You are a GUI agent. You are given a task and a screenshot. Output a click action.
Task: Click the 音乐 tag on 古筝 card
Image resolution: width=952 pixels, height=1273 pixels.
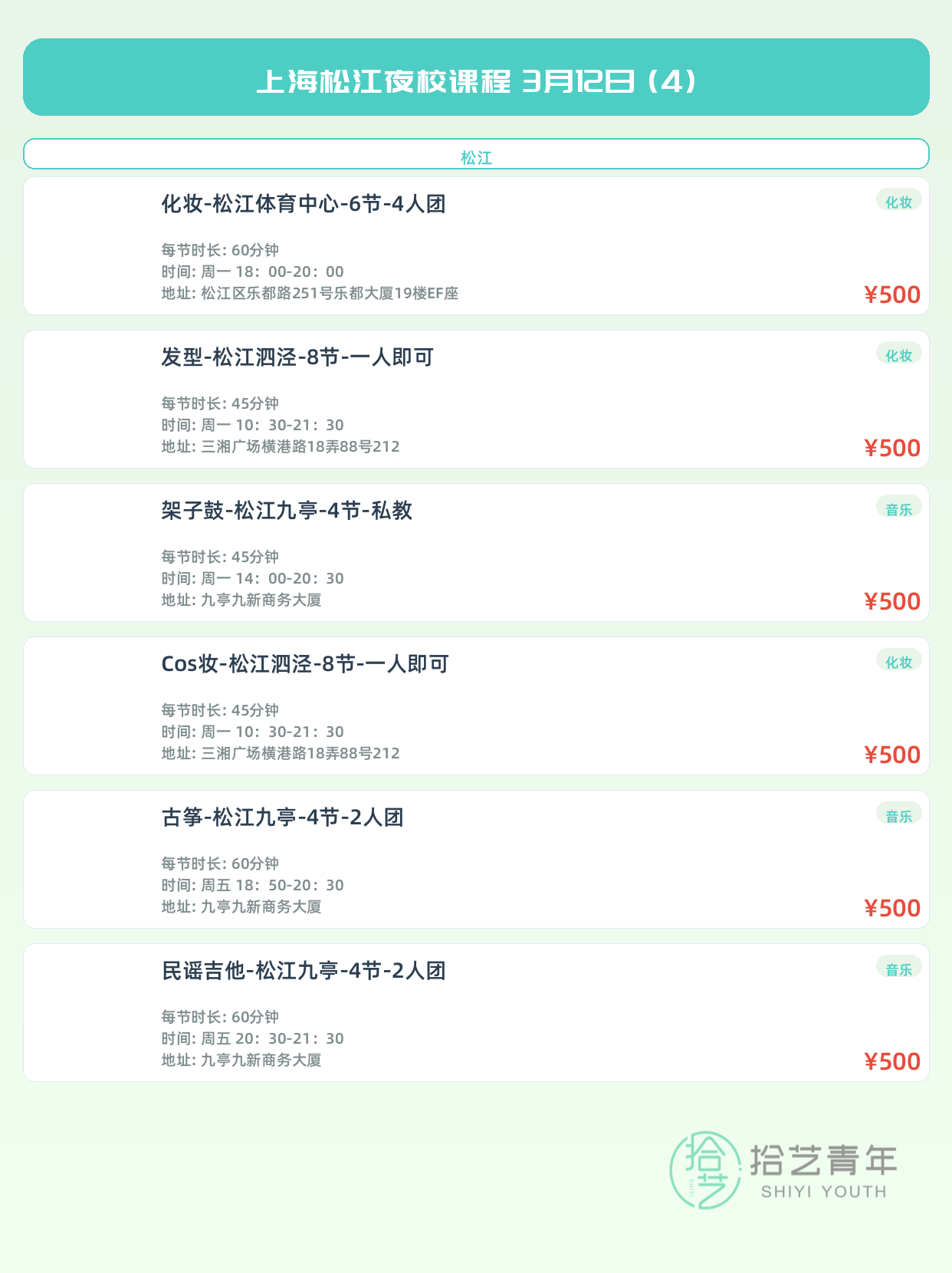898,815
